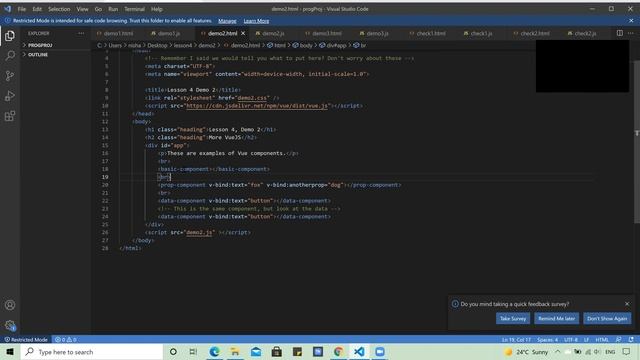Screen dimensions: 640x360
Task: Open the View menu
Action: click(x=82, y=9)
